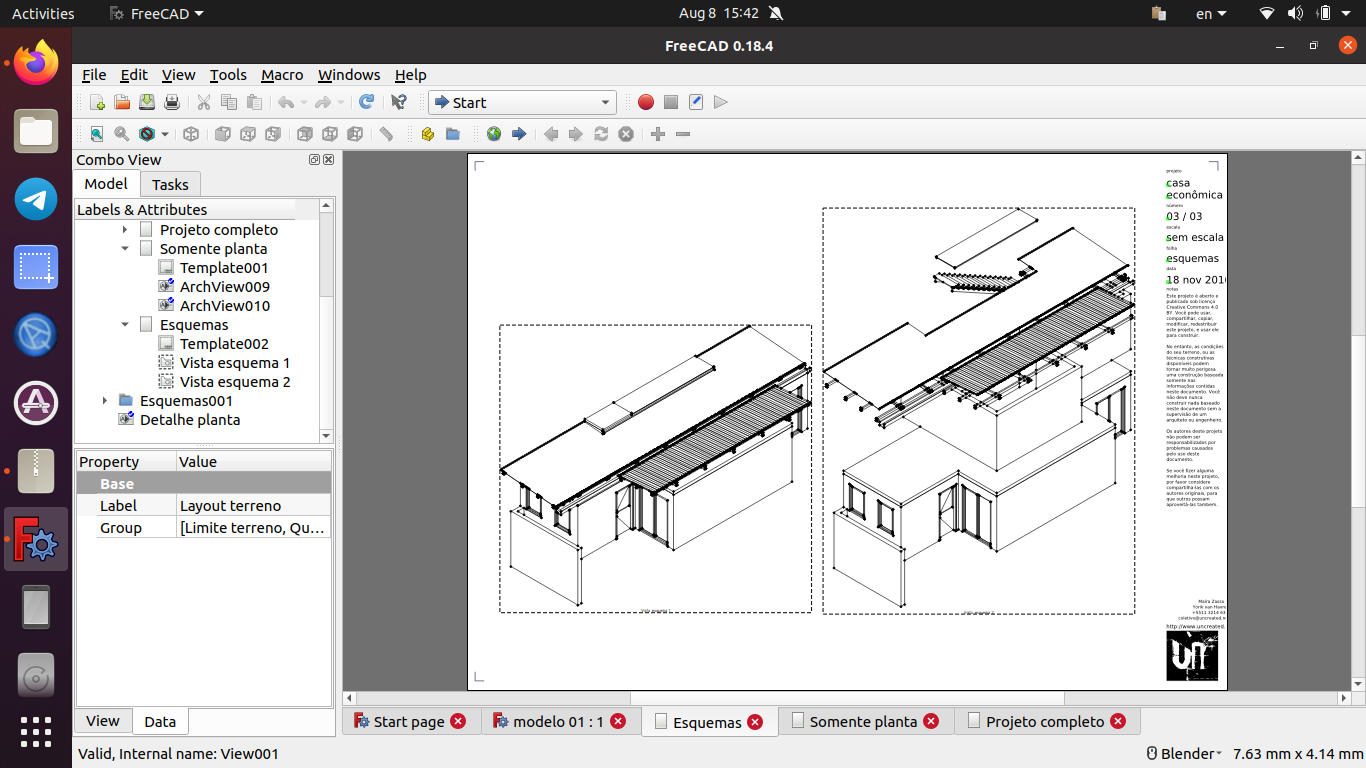1366x768 pixels.
Task: Switch to the Somente planta document tab
Action: pos(863,721)
